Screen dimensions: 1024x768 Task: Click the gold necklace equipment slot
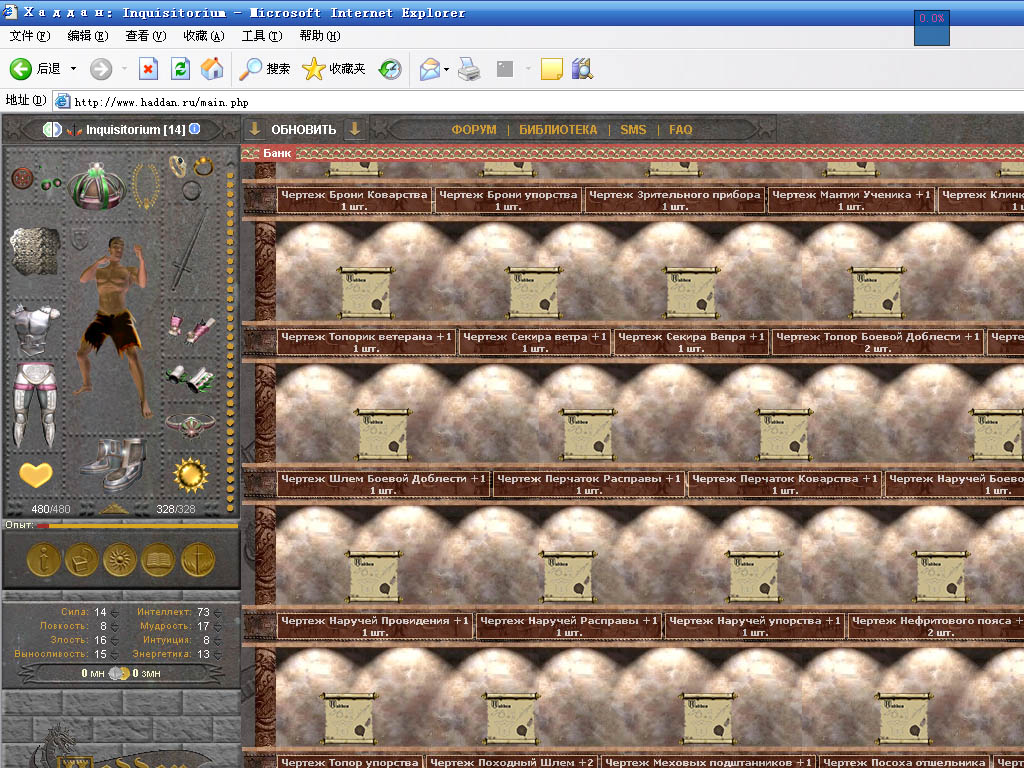tap(146, 186)
